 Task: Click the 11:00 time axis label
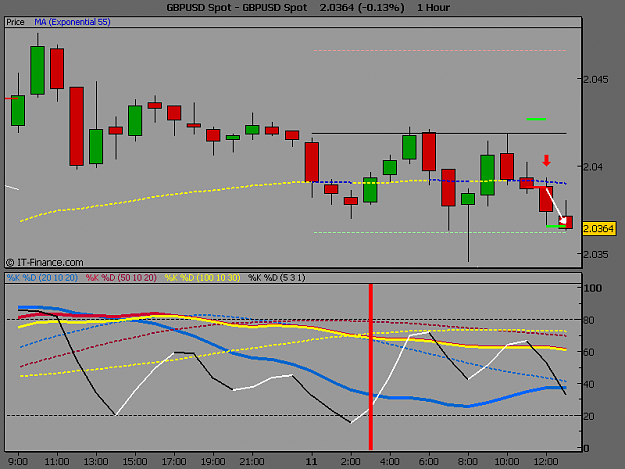(57, 461)
